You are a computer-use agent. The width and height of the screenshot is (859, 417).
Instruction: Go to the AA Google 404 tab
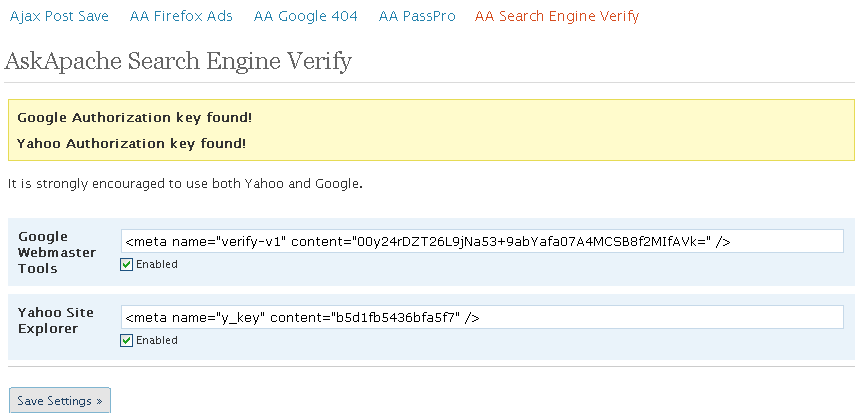click(305, 16)
